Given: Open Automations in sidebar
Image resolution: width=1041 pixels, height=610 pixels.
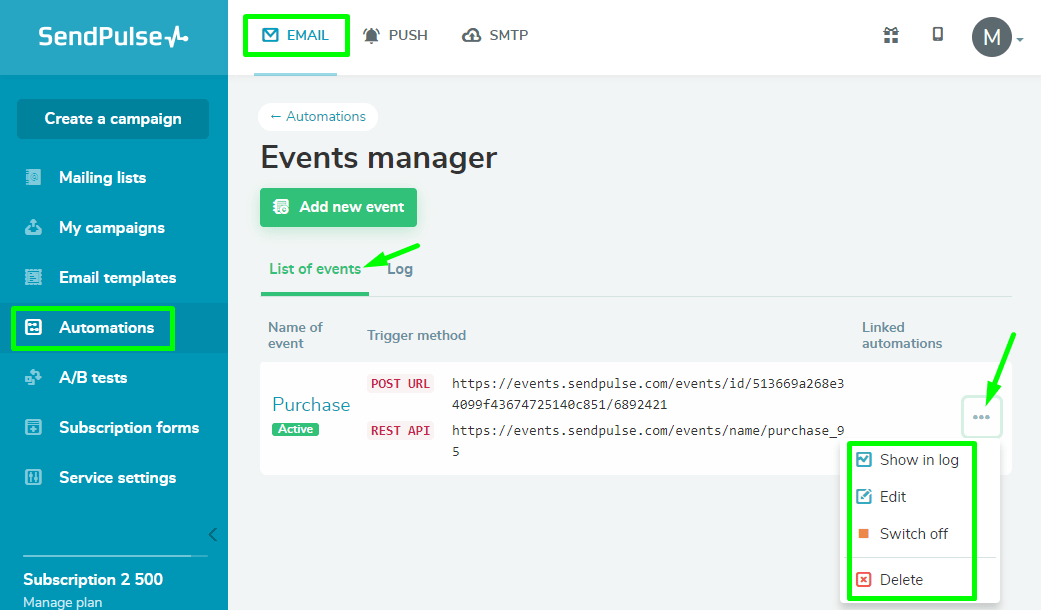Looking at the screenshot, I should click(x=106, y=327).
